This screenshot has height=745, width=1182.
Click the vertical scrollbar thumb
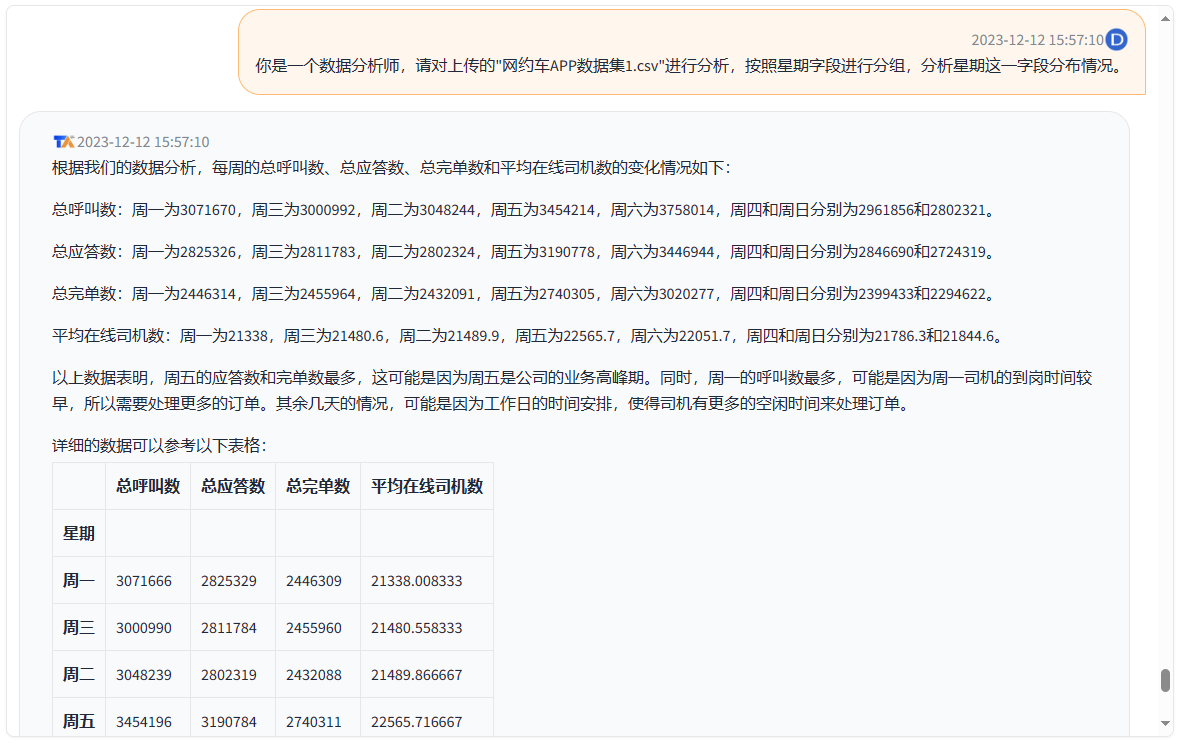pyautogui.click(x=1165, y=679)
